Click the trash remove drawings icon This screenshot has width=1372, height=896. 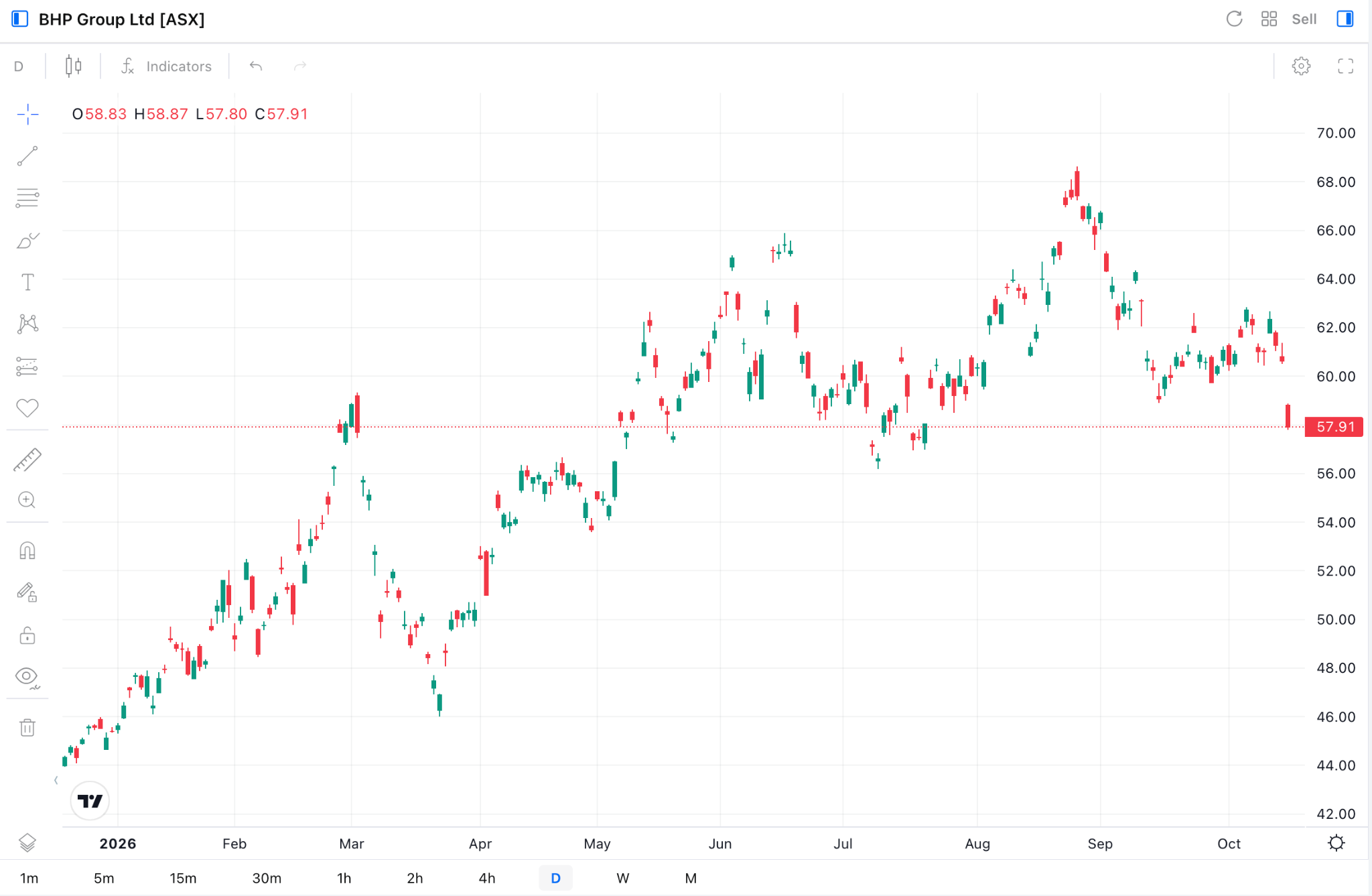tap(27, 727)
